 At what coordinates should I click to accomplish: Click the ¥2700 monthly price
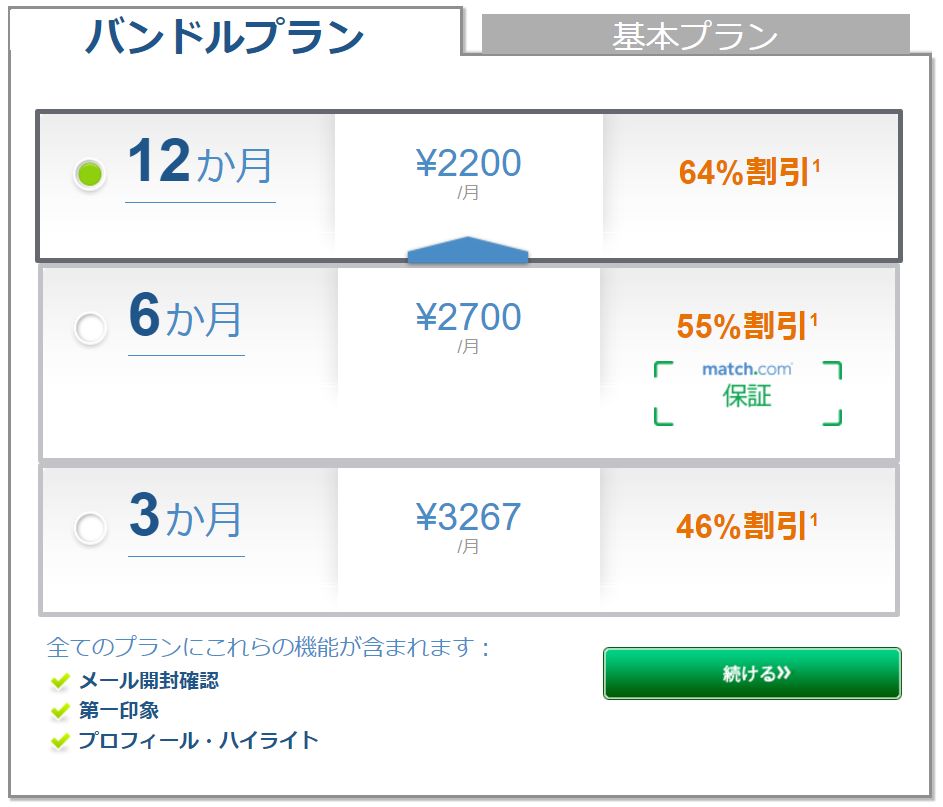[468, 318]
